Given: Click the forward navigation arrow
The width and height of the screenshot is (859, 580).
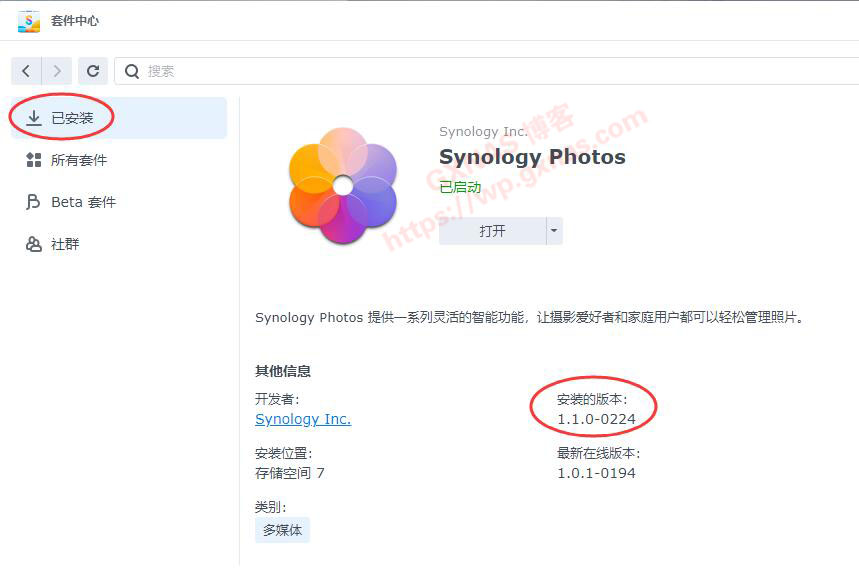Looking at the screenshot, I should [58, 71].
